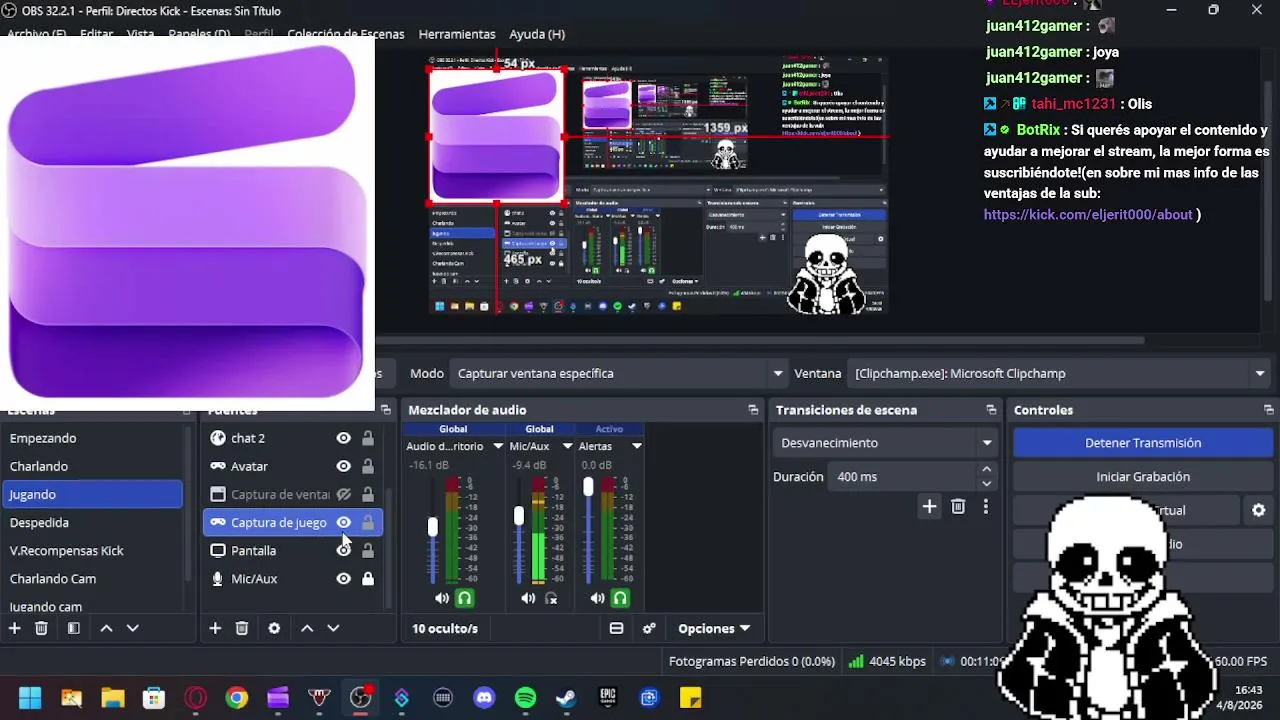Hide the Avatar source

[343, 466]
